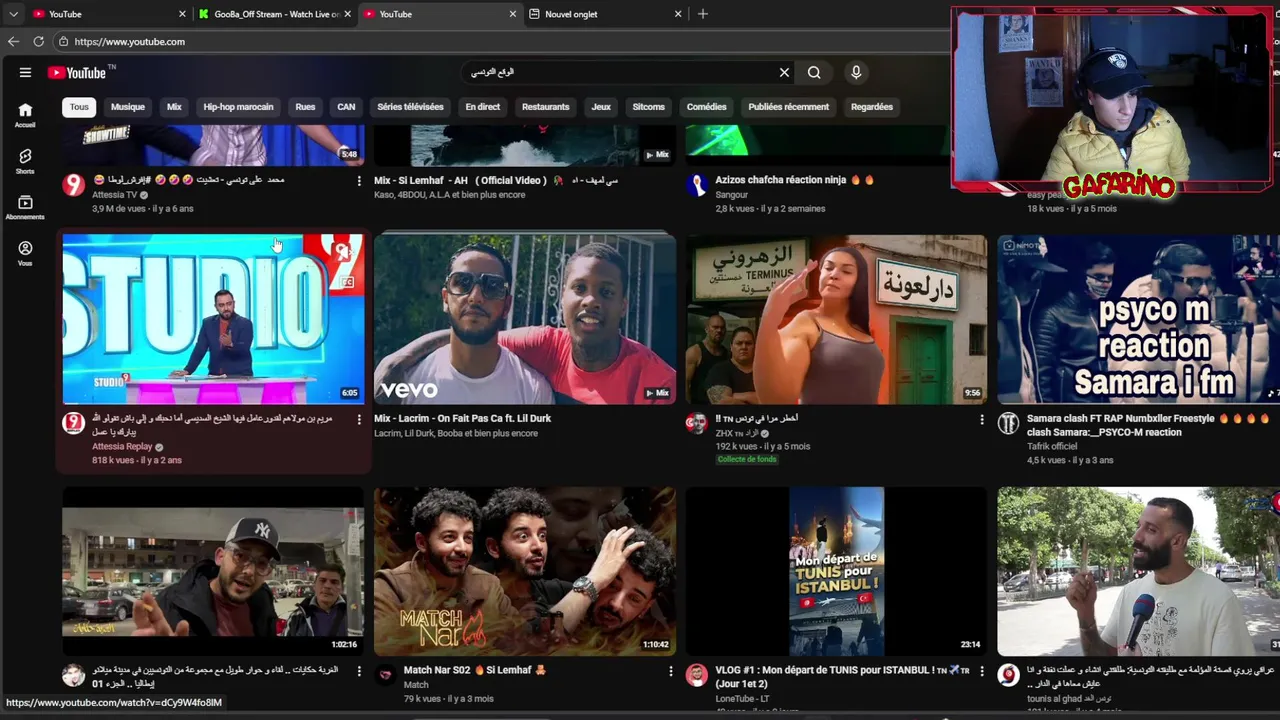Open title Azizos chafcha réaction ninja
The height and width of the screenshot is (720, 1280).
tap(795, 181)
